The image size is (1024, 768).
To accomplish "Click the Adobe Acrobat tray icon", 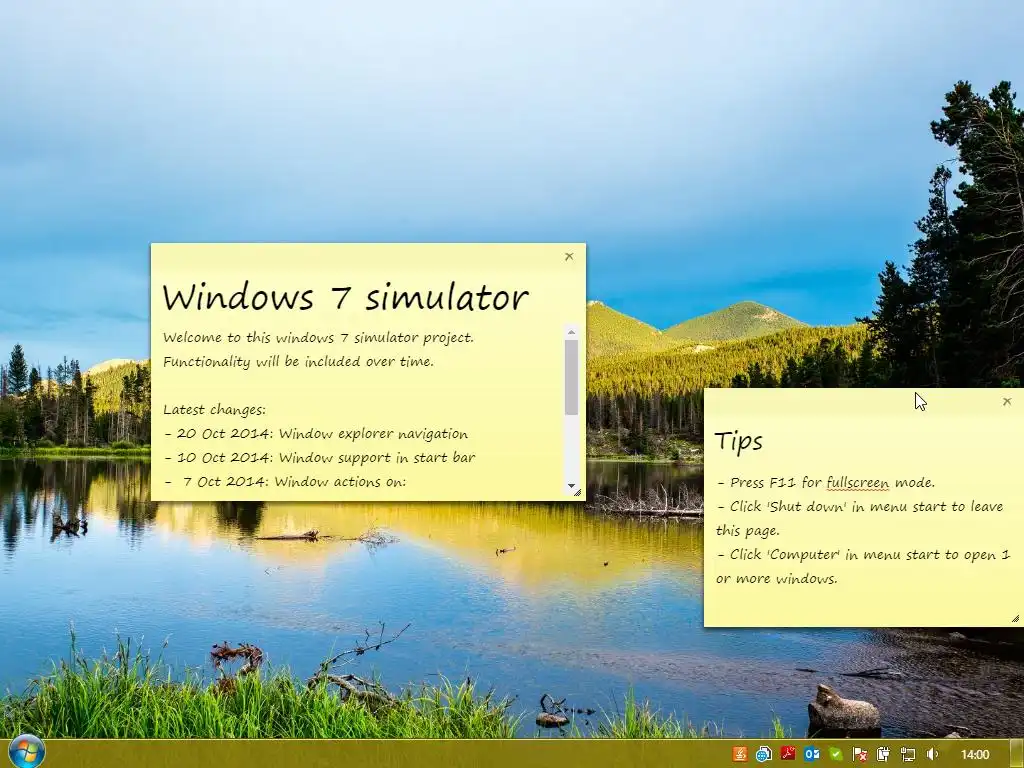I will 788,754.
